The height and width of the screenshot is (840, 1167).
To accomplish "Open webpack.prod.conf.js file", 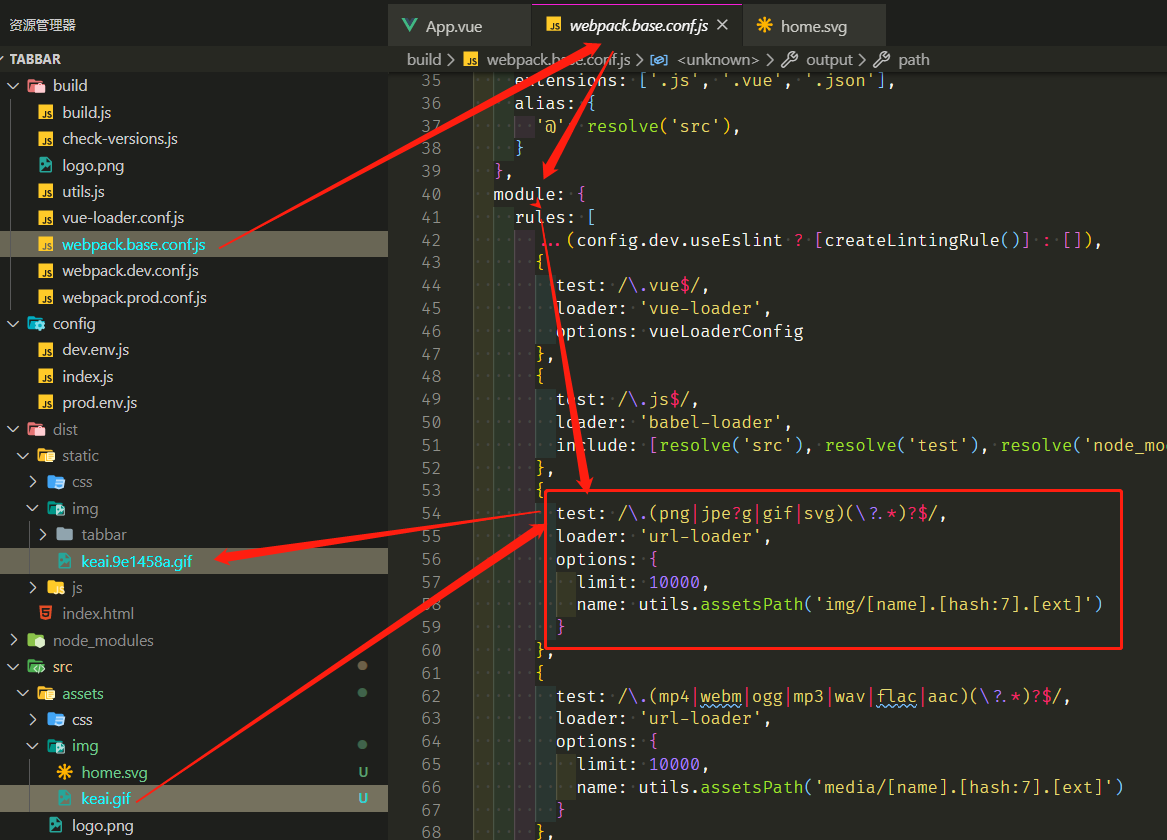I will coord(134,298).
